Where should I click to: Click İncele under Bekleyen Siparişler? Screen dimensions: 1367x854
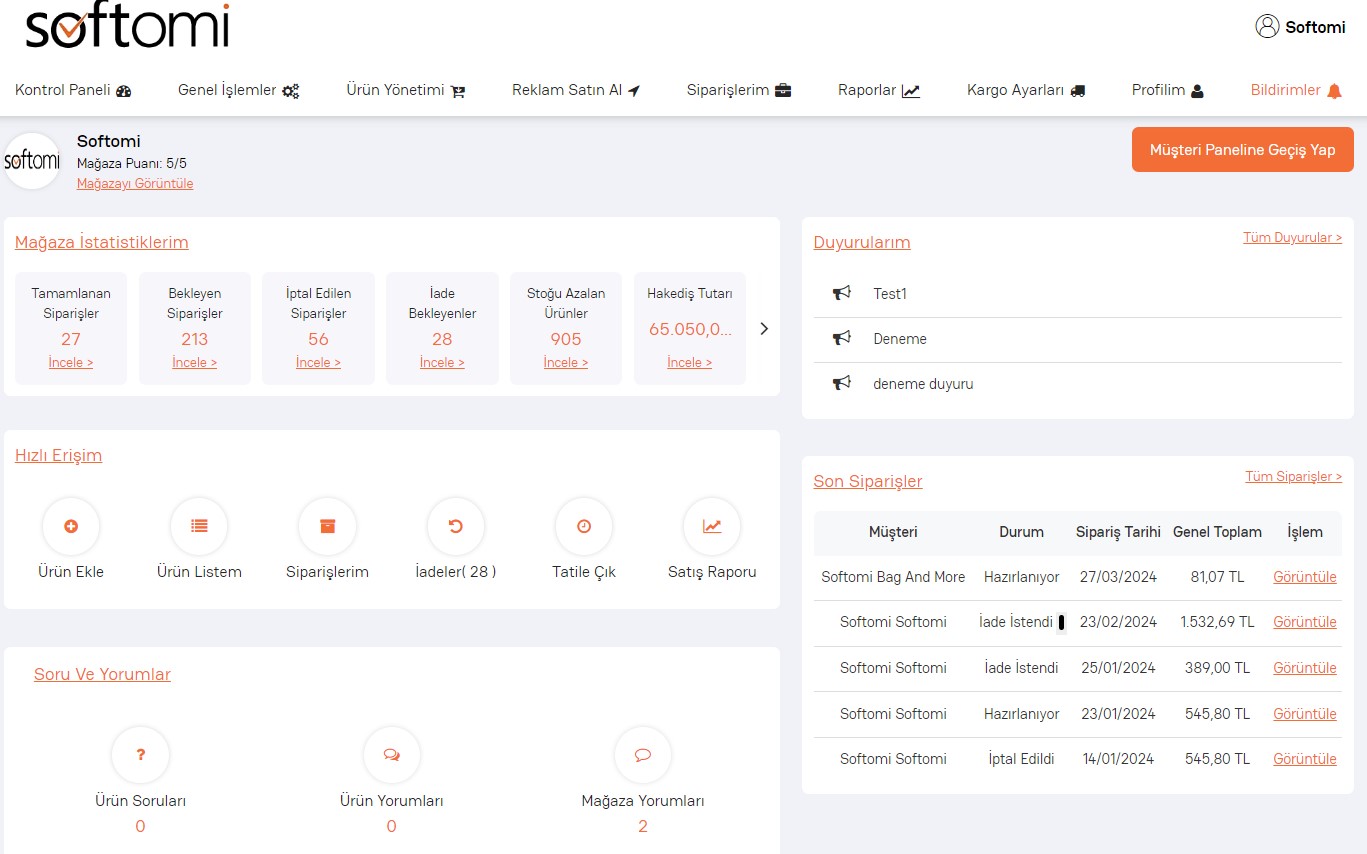(194, 363)
